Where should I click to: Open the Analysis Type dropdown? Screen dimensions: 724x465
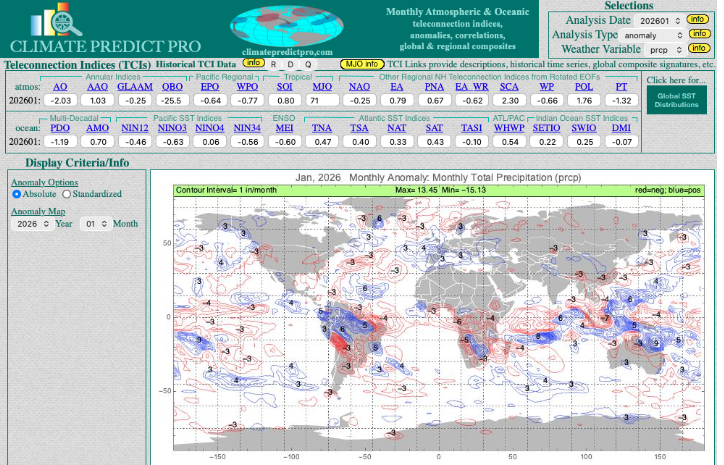[x=658, y=34]
